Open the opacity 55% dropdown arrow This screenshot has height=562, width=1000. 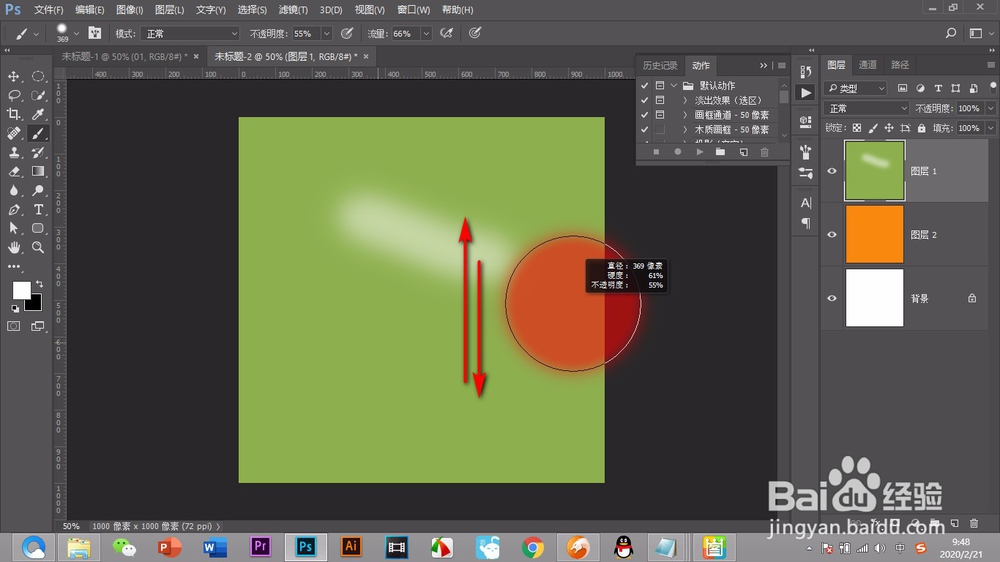[327, 34]
